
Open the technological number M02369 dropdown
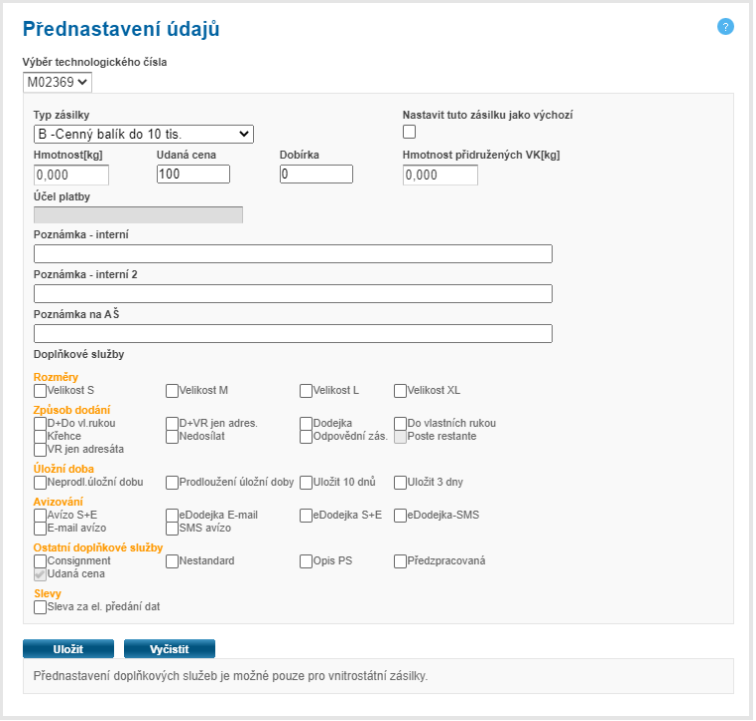pyautogui.click(x=57, y=82)
